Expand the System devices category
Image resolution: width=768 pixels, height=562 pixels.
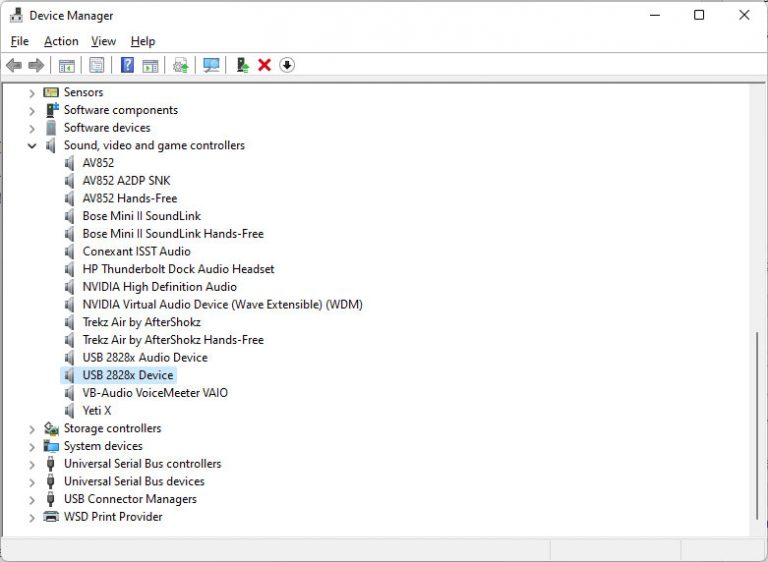pyautogui.click(x=32, y=446)
